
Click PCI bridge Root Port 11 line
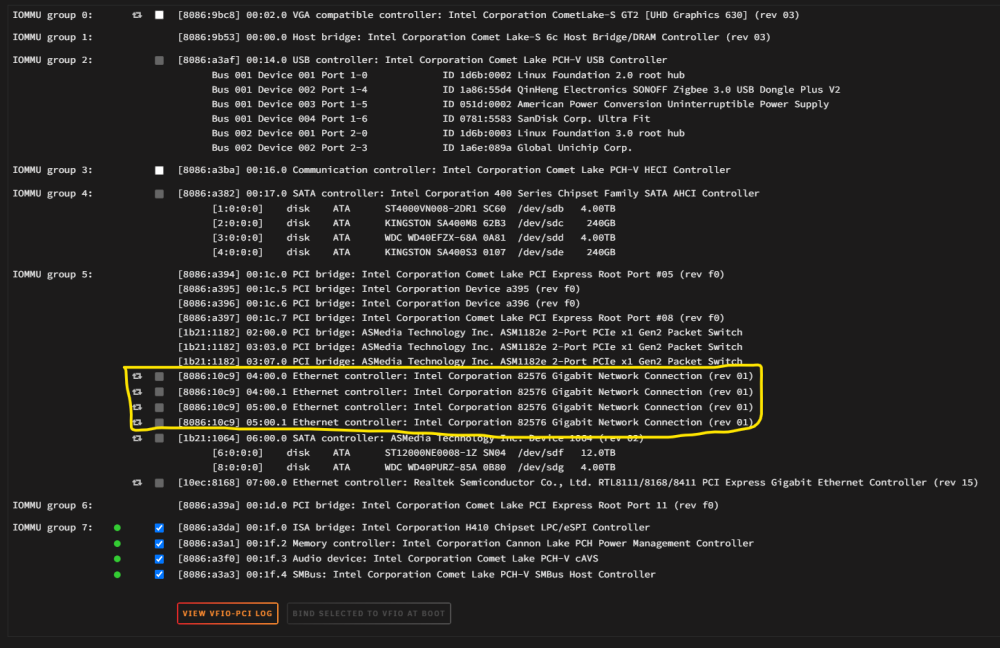448,505
